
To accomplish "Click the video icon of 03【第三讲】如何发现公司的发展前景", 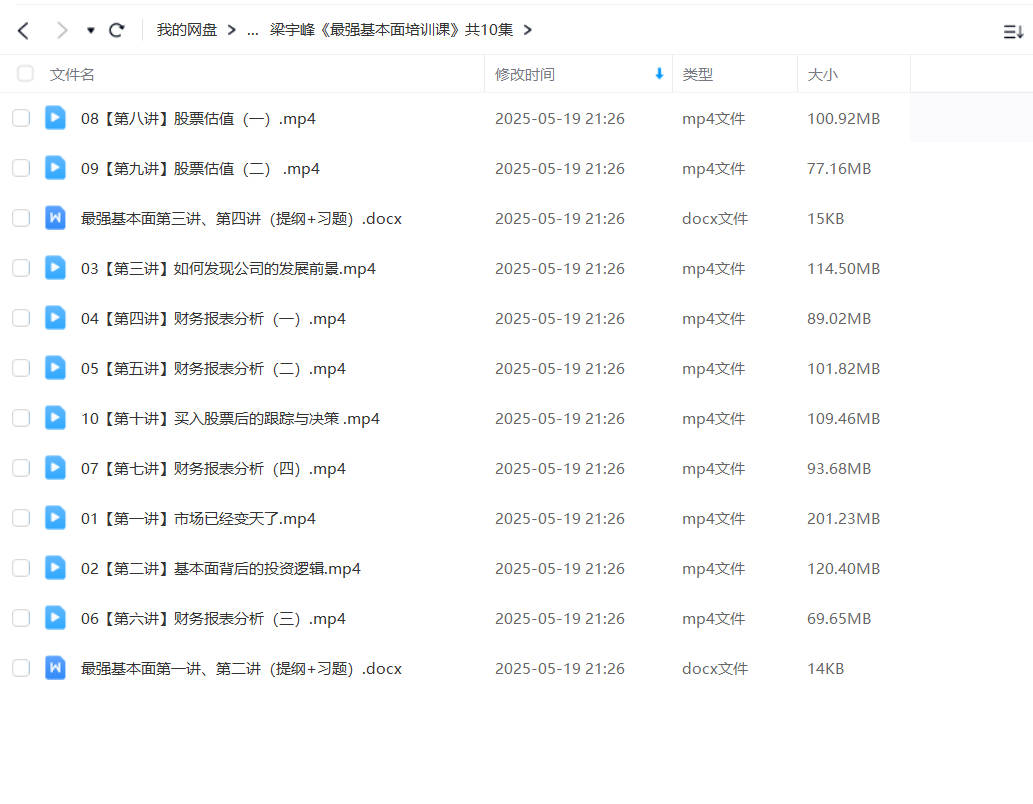I will coord(55,268).
